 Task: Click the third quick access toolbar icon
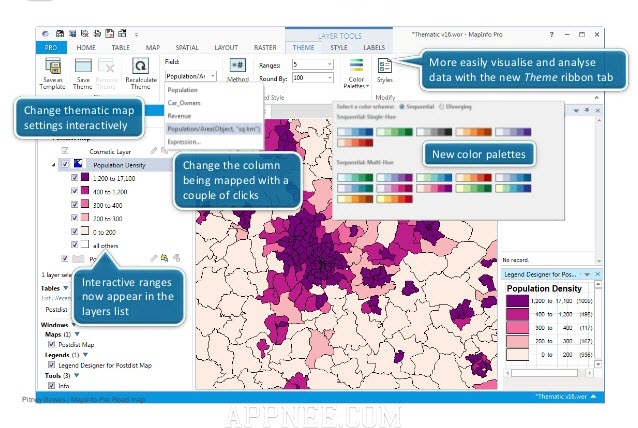tap(85, 34)
